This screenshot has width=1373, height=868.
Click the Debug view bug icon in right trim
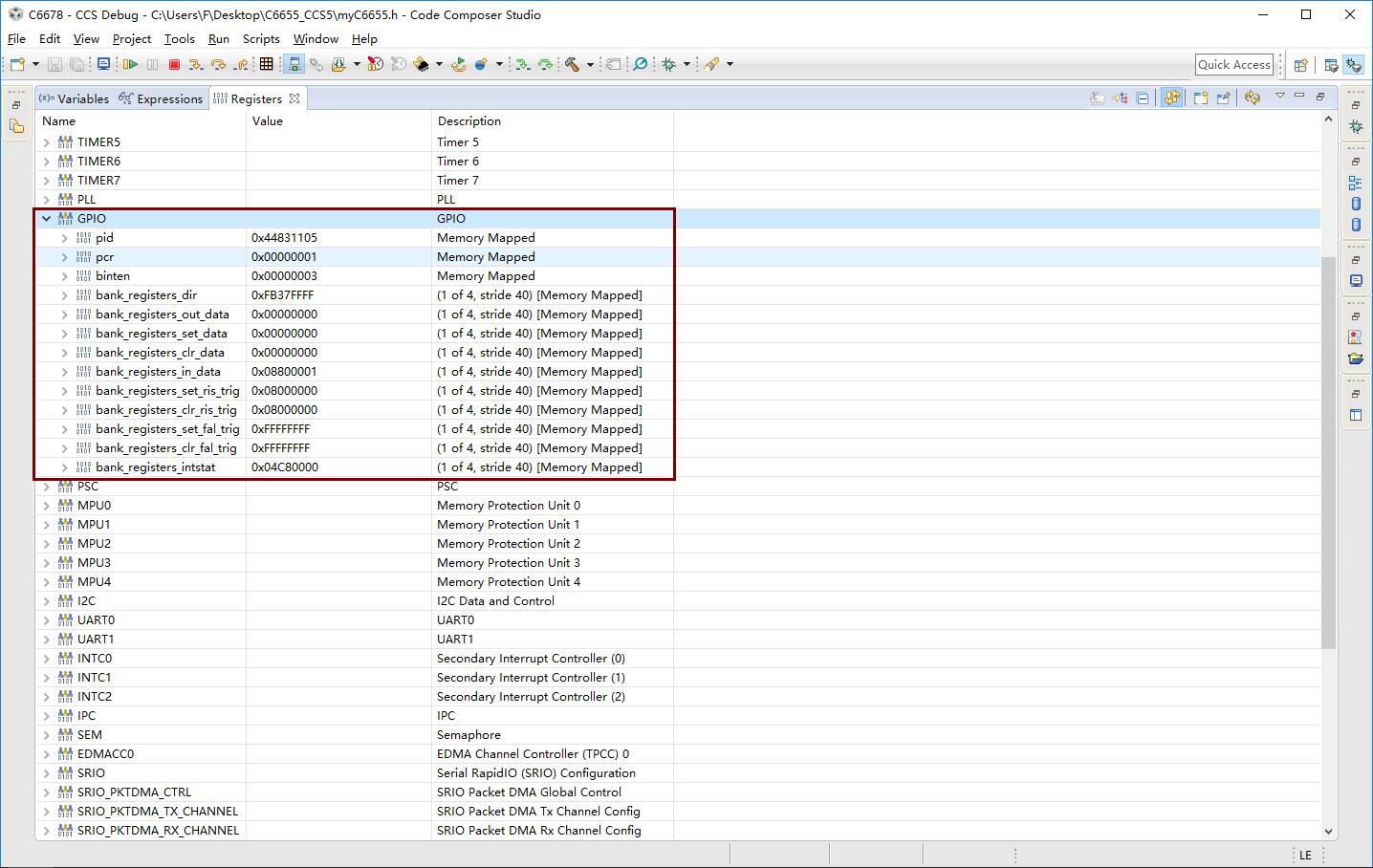click(1356, 126)
